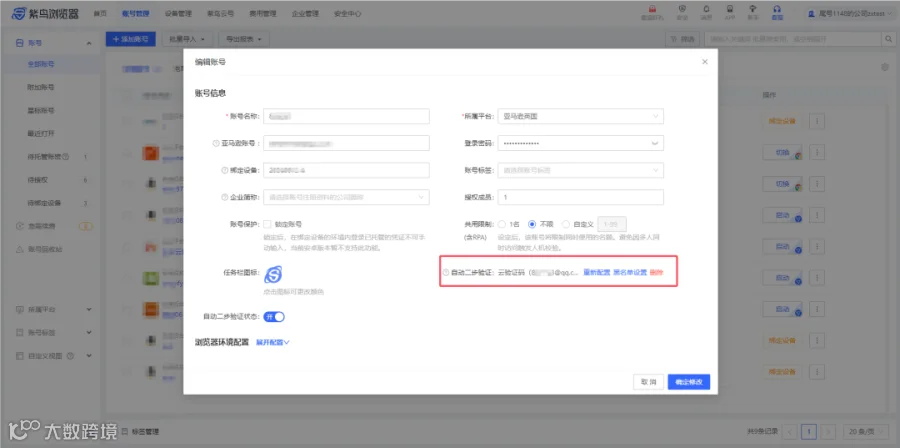Go to next page arrow in pagination
Screen dimensions: 900x448
point(827,431)
